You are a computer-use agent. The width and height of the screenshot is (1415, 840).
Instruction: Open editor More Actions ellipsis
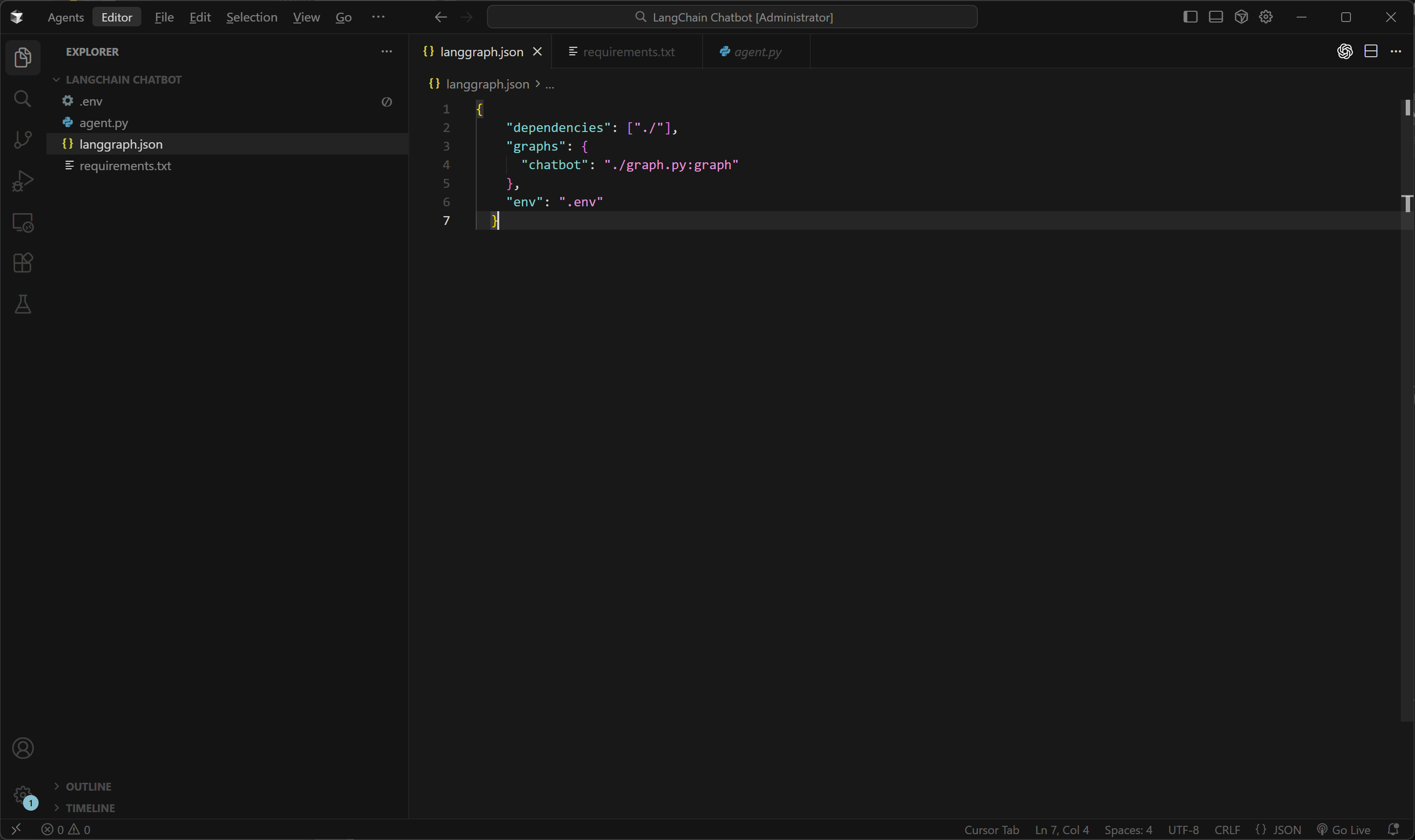tap(1396, 51)
